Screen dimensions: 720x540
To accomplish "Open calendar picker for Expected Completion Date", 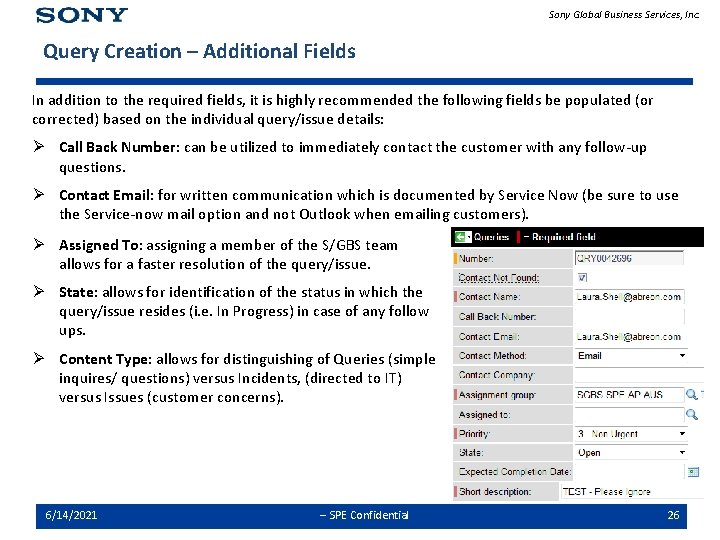I will coord(693,472).
